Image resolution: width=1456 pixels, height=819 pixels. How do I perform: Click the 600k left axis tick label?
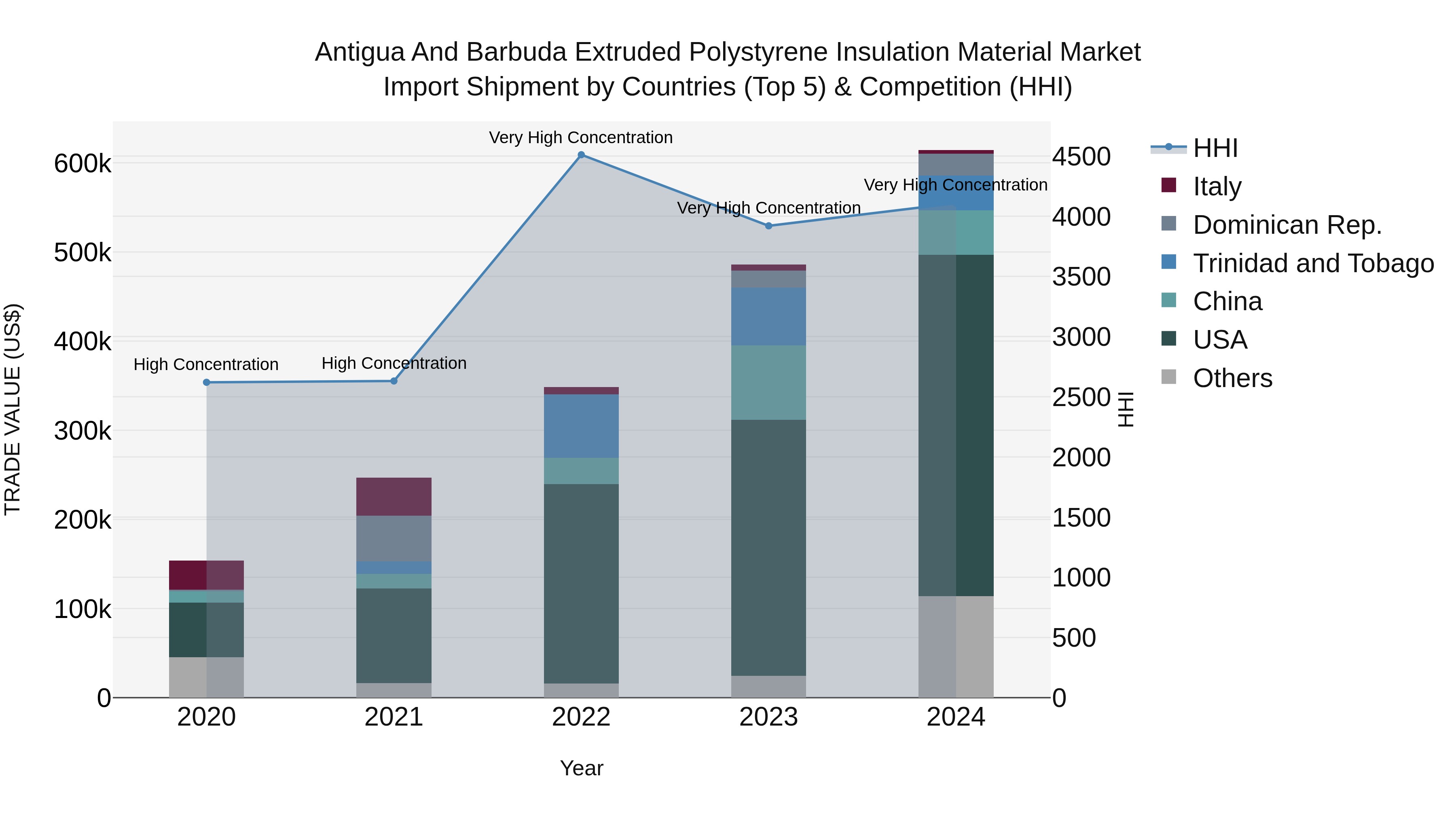pos(83,164)
